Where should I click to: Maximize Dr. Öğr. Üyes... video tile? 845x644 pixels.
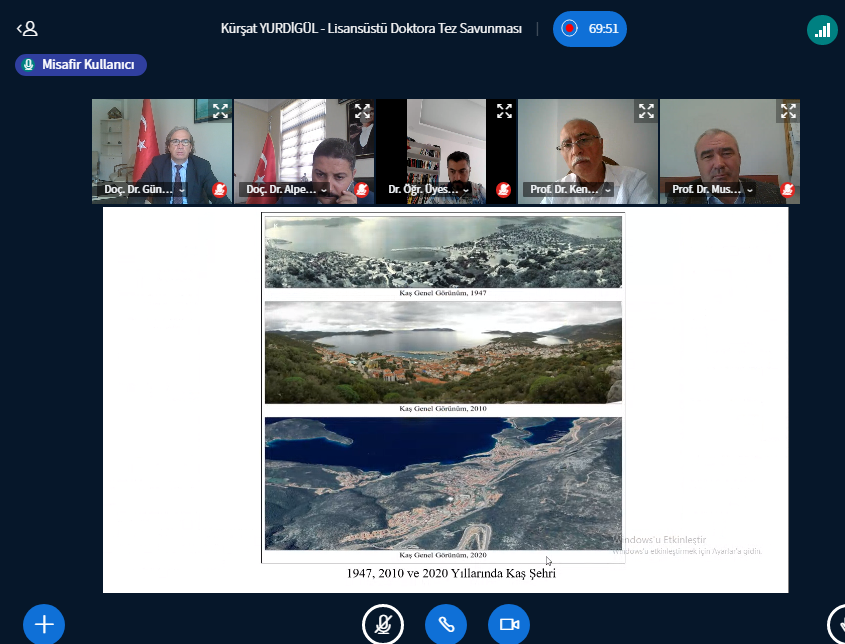[x=504, y=111]
